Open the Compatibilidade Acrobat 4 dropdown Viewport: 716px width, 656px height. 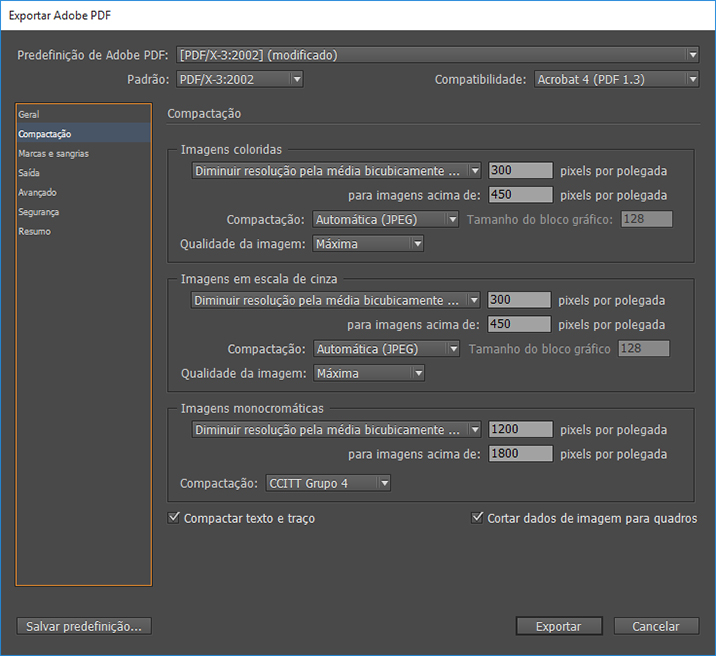(x=614, y=79)
